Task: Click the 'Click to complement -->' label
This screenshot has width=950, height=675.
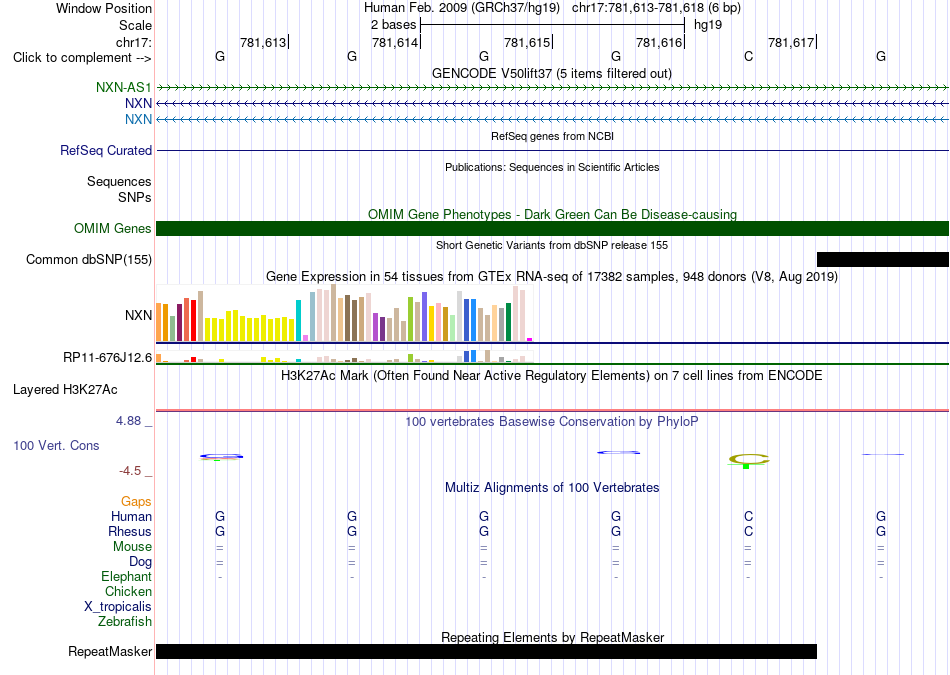Action: pyautogui.click(x=82, y=58)
